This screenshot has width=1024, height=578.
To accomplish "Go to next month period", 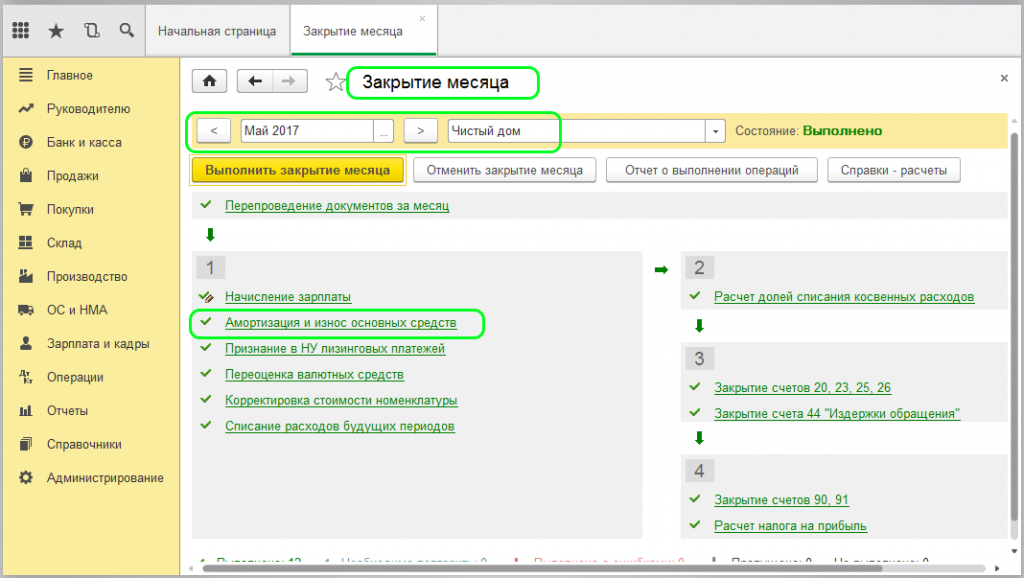I will (x=421, y=131).
